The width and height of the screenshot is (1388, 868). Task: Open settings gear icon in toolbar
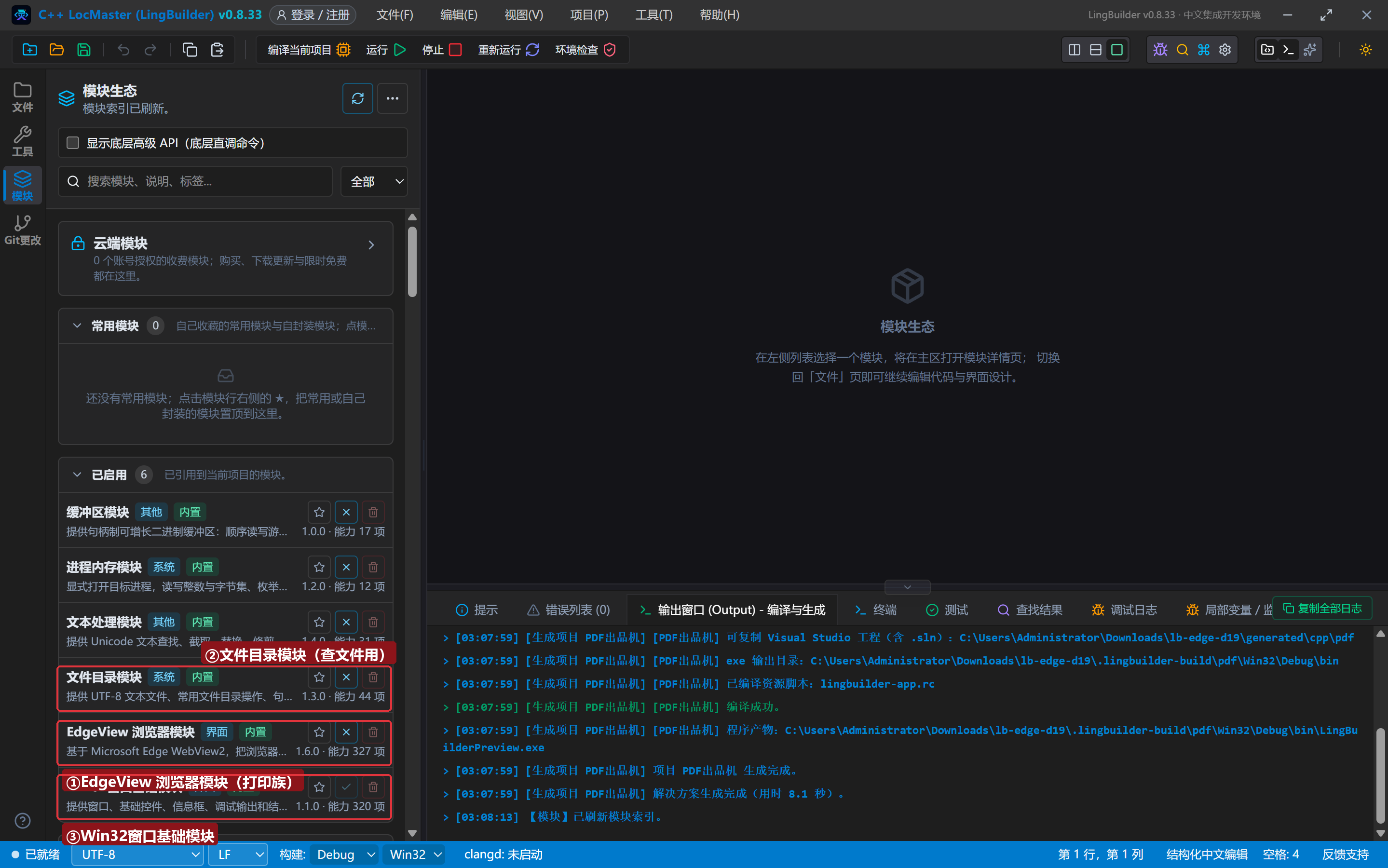[x=1225, y=50]
